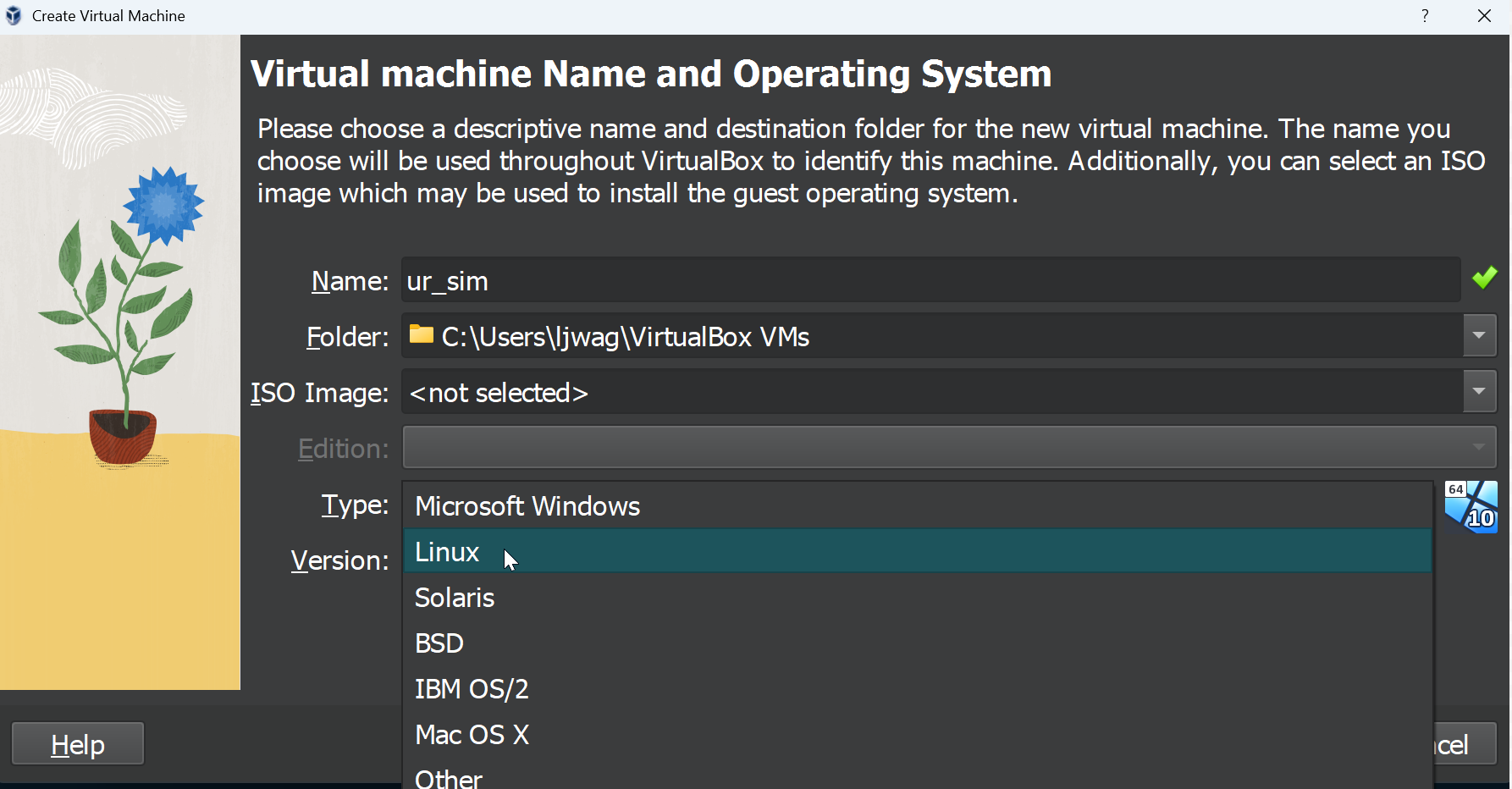Select IBM OS/2 in the Type list
The image size is (1512, 789).
918,689
